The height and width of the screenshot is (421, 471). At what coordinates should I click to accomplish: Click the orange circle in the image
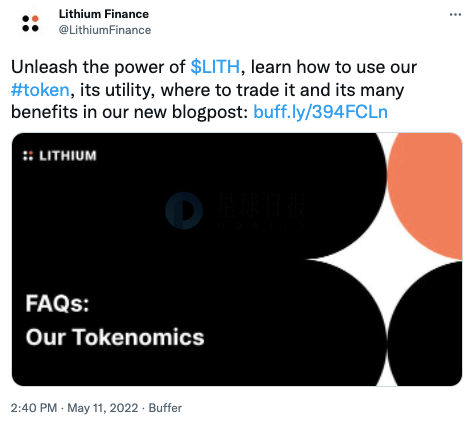click(x=425, y=195)
